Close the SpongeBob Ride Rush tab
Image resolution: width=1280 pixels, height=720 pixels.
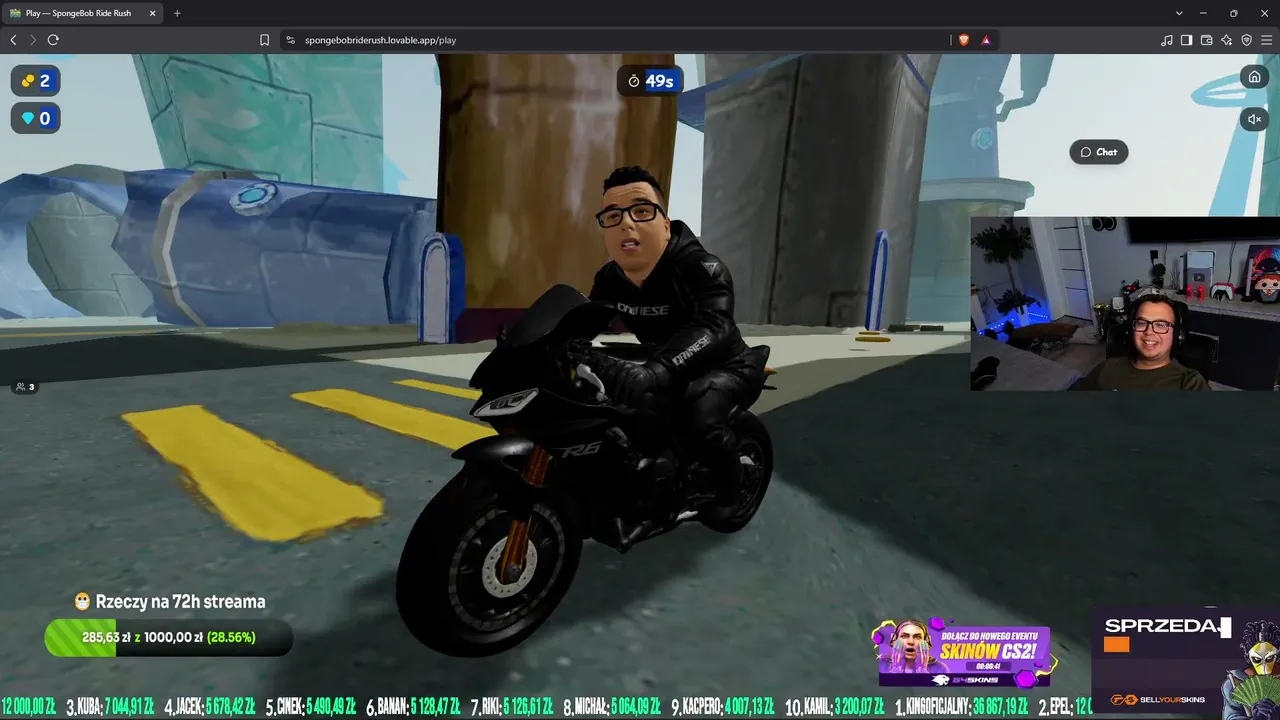[153, 13]
